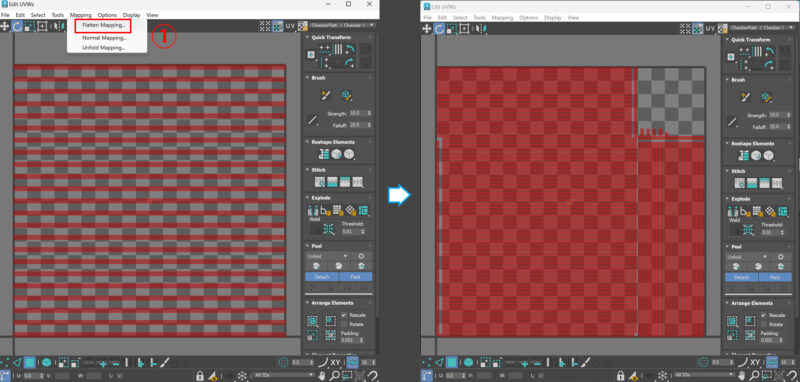Click the first Stitch icon in the right window

pos(739,183)
